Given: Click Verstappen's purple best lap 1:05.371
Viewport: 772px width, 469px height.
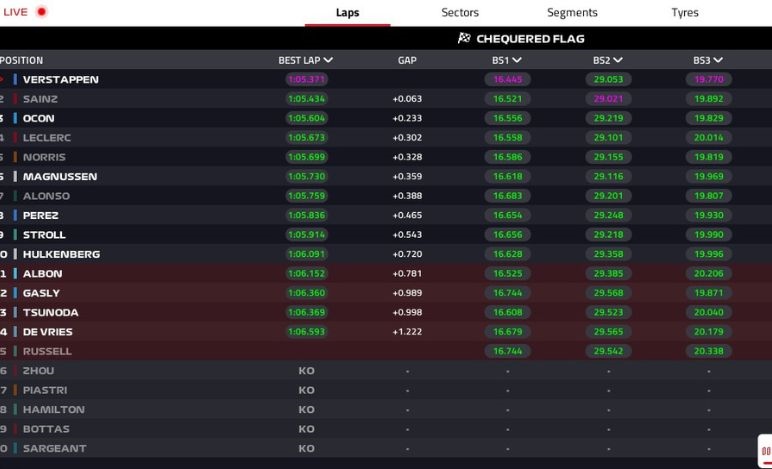Looking at the screenshot, I should click(306, 79).
